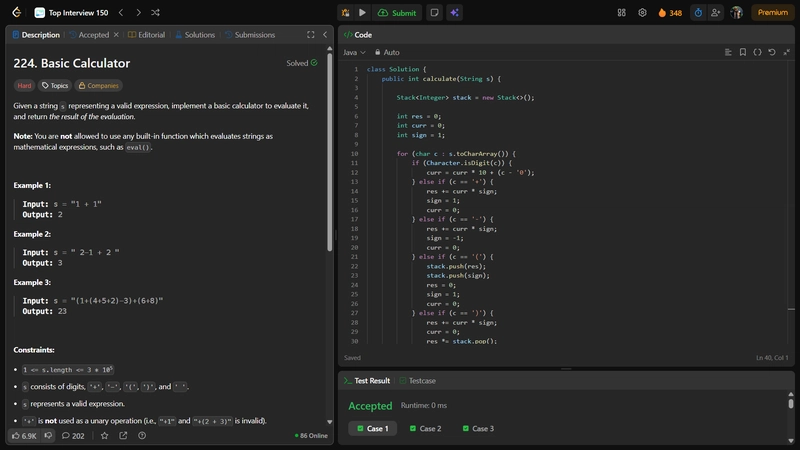Image resolution: width=800 pixels, height=450 pixels.
Task: Upvote the problem with 6.9K likes
Action: (24, 436)
